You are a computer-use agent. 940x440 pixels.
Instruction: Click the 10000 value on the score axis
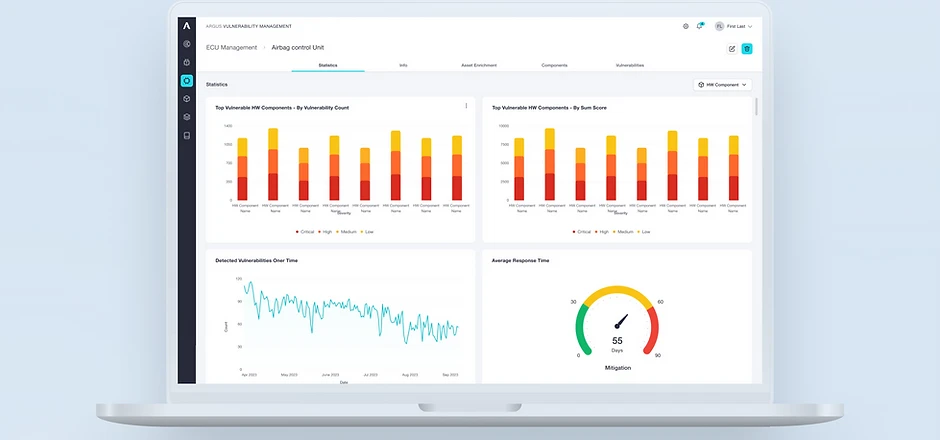pyautogui.click(x=504, y=126)
